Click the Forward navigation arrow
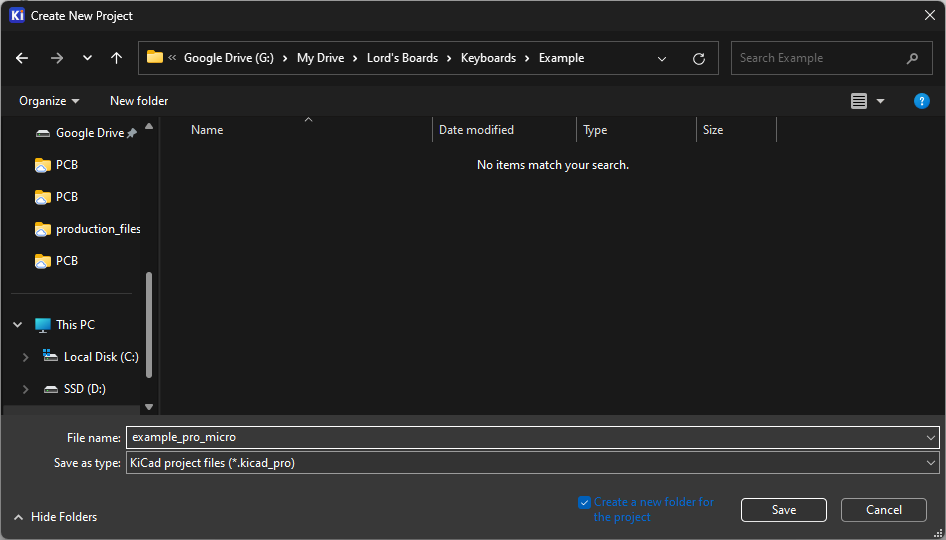 click(x=57, y=58)
